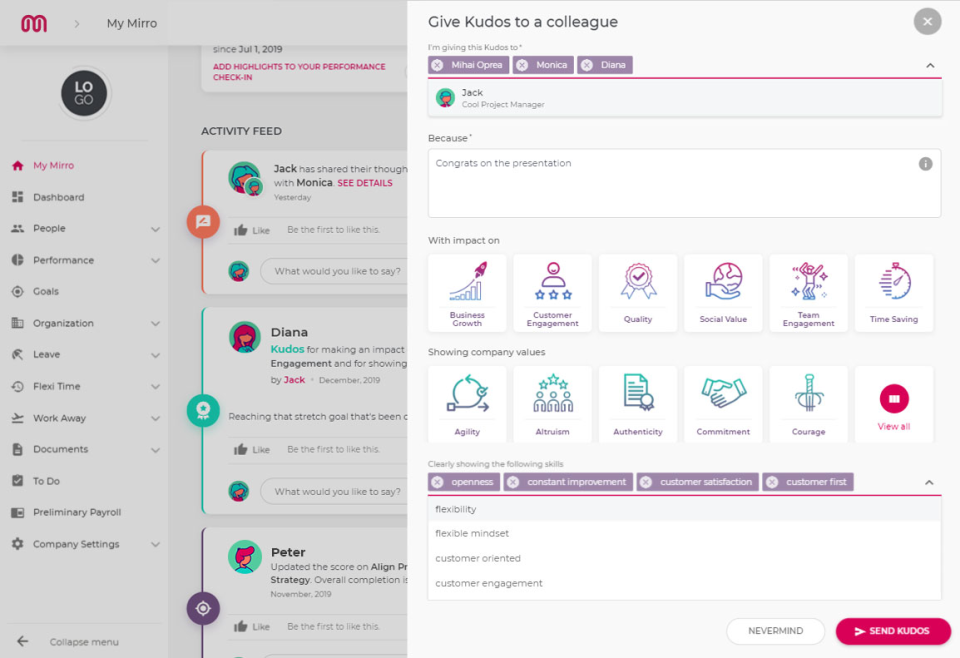Remove the customer satisfaction skill tag
This screenshot has width=960, height=658.
click(646, 482)
